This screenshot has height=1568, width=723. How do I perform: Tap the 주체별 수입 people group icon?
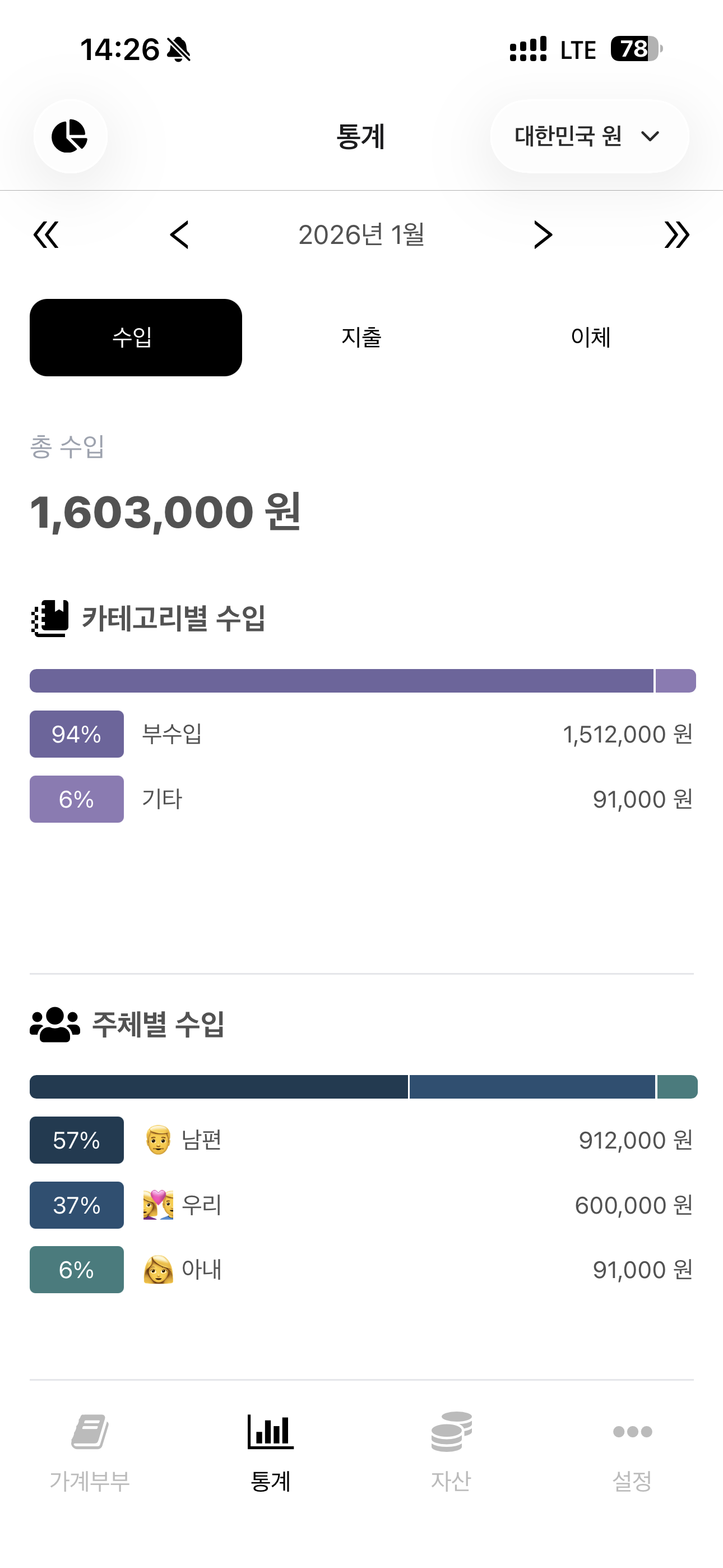click(x=55, y=1025)
